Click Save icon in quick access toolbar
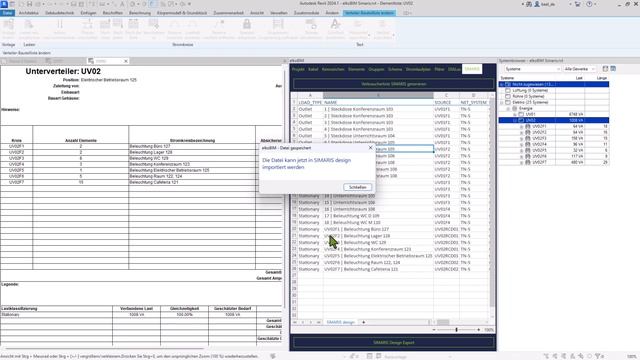Screen dimensions: 640x360 [x=29, y=4]
